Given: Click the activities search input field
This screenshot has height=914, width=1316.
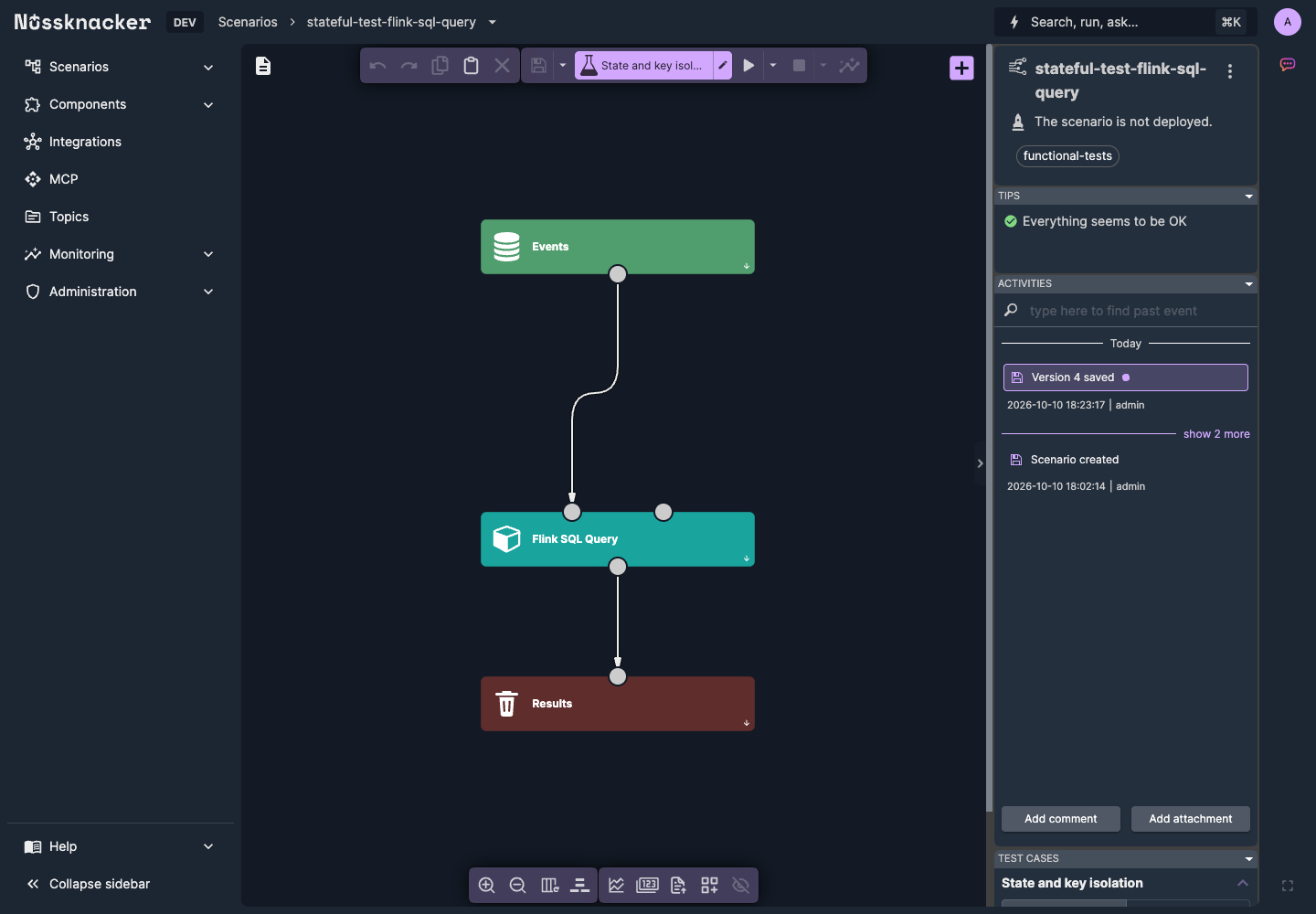Looking at the screenshot, I should (x=1126, y=311).
